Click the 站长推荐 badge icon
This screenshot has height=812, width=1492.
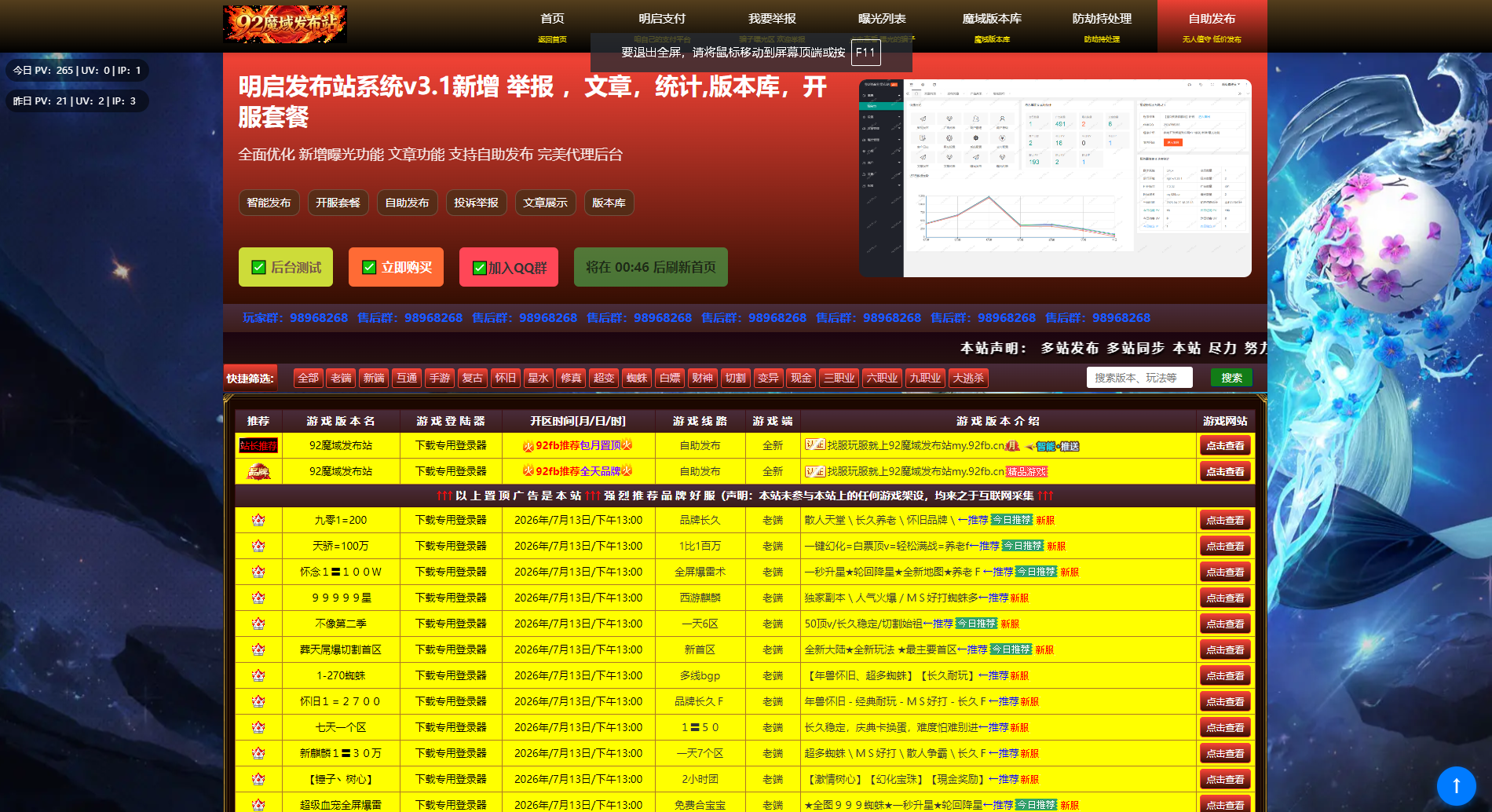tap(258, 445)
